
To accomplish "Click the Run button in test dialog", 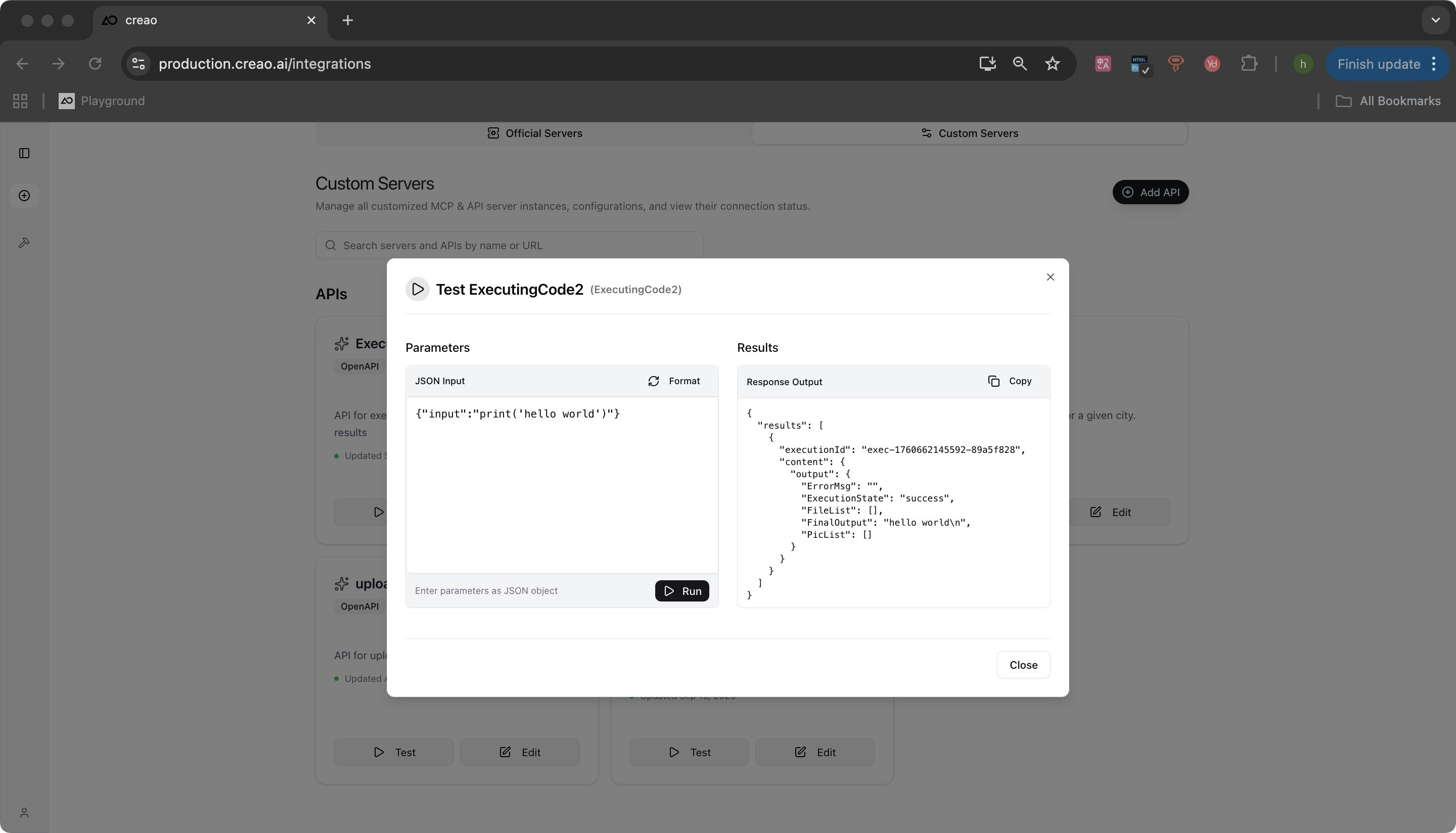I will pos(681,590).
